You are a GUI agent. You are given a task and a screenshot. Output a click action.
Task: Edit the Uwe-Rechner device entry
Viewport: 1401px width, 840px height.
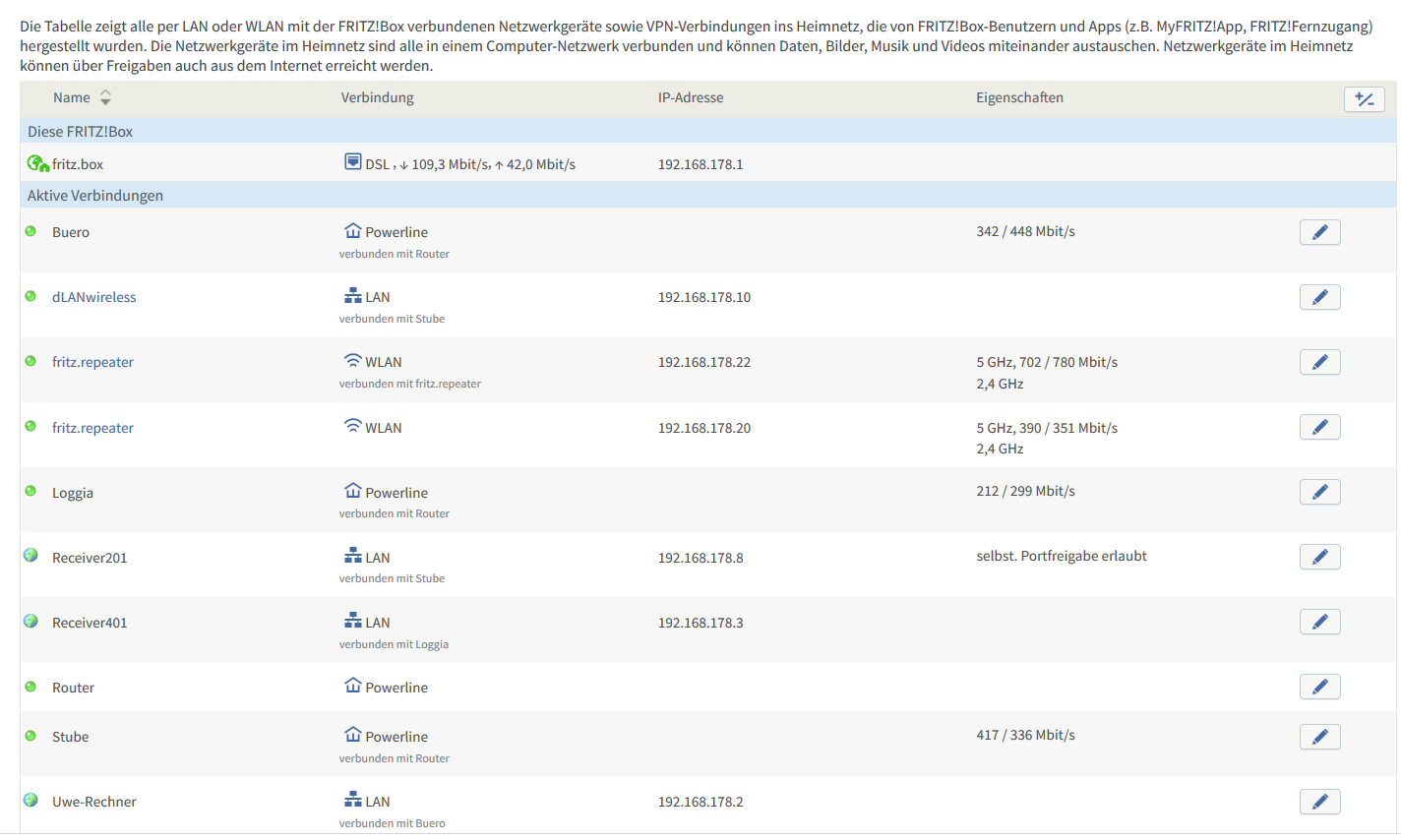click(x=1319, y=802)
